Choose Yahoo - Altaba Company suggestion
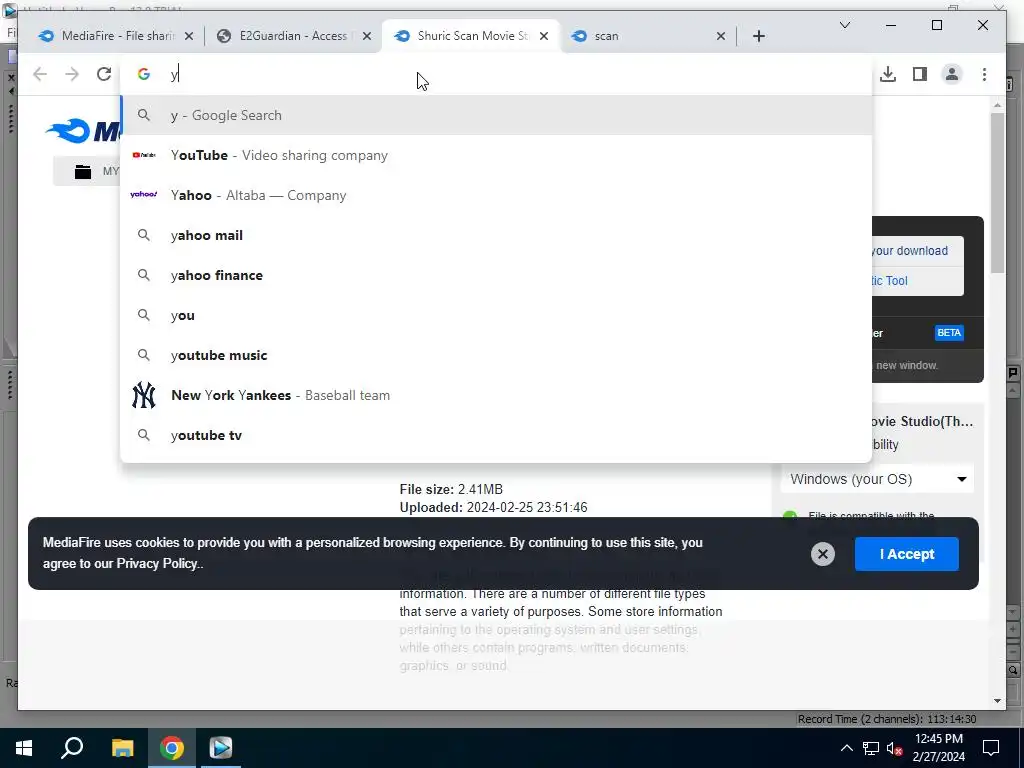This screenshot has height=768, width=1024. 496,195
